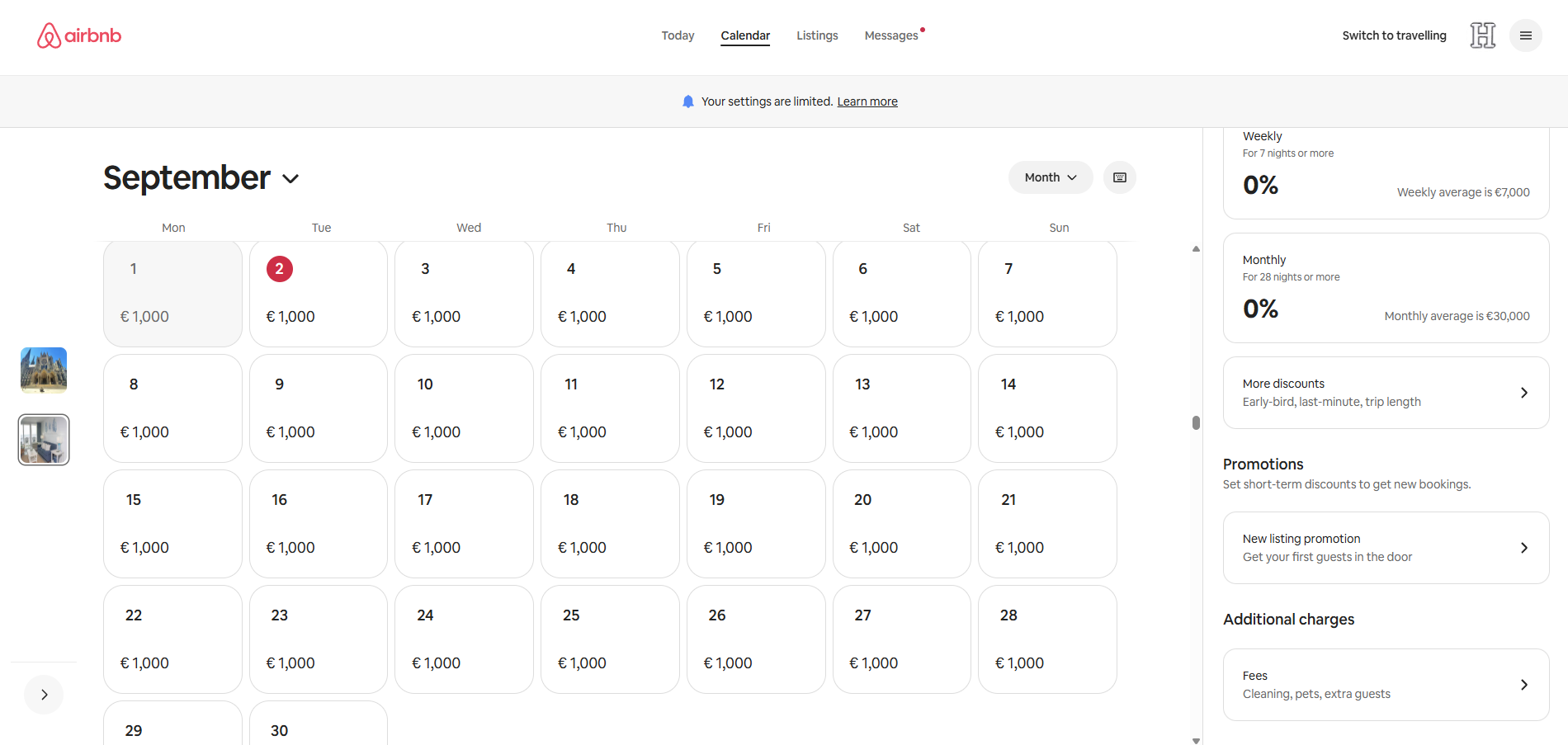Open the hamburger main menu
This screenshot has height=745, width=1568.
[x=1525, y=35]
